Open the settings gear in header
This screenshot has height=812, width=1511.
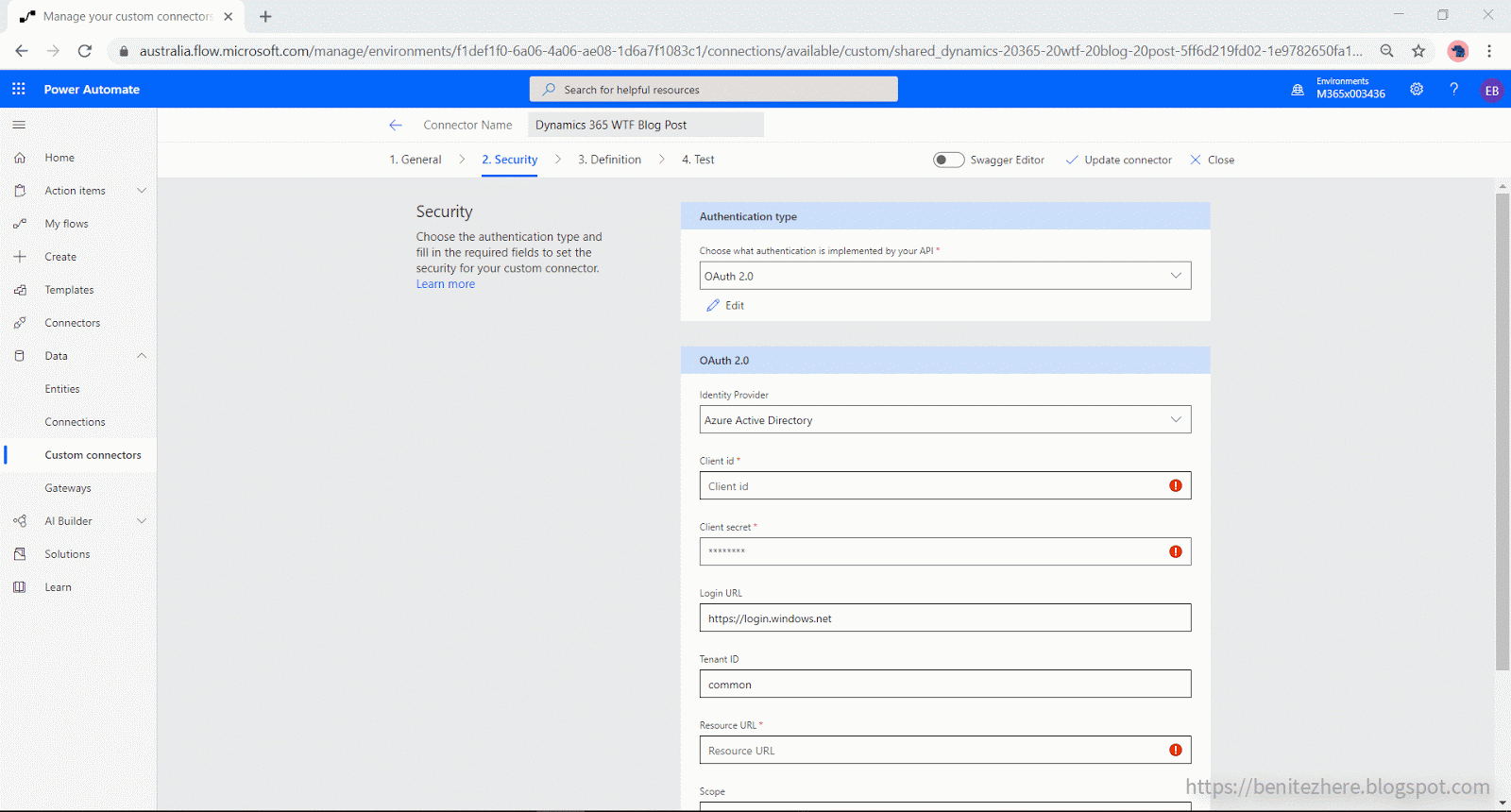(x=1417, y=90)
